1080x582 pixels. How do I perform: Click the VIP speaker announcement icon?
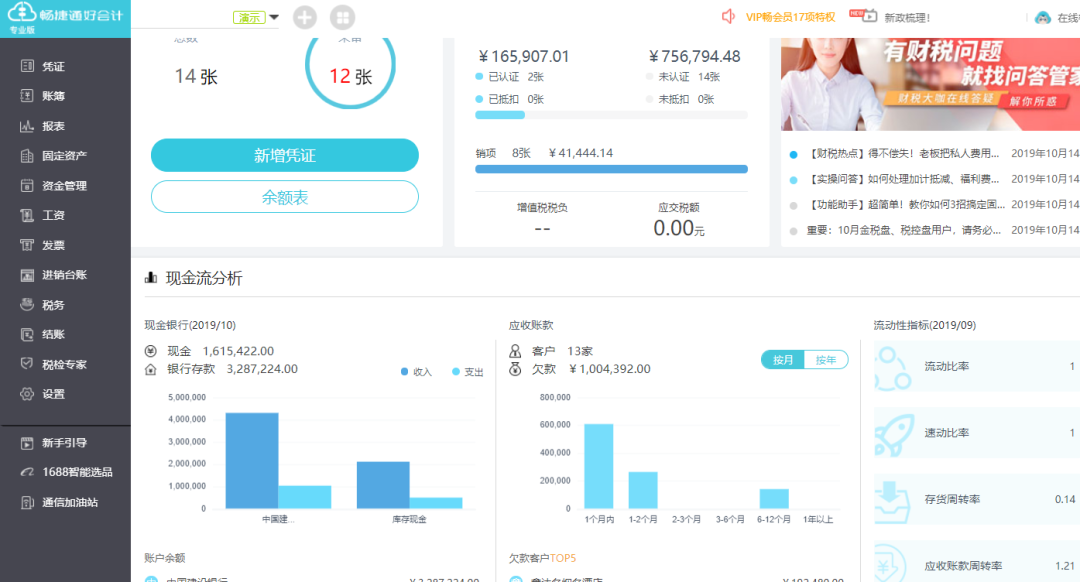click(x=728, y=16)
